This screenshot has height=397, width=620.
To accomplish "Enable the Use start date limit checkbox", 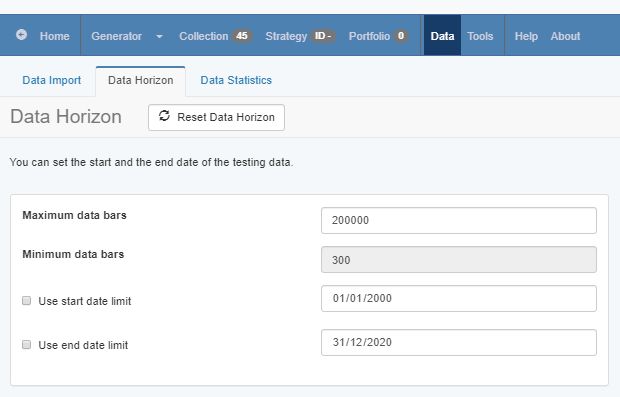I will click(26, 301).
